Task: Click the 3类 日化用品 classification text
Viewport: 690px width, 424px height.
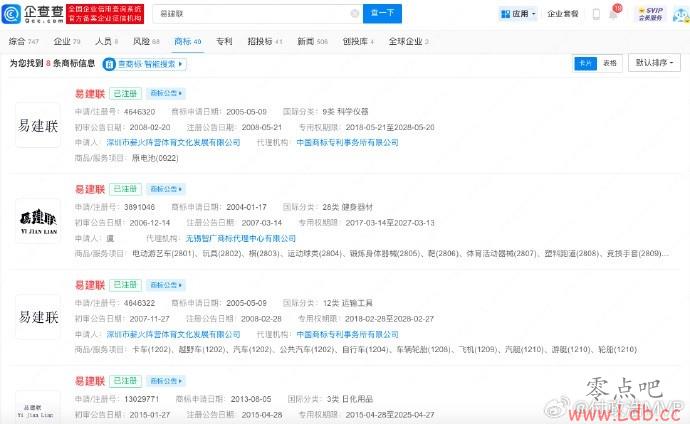Action: coord(350,399)
